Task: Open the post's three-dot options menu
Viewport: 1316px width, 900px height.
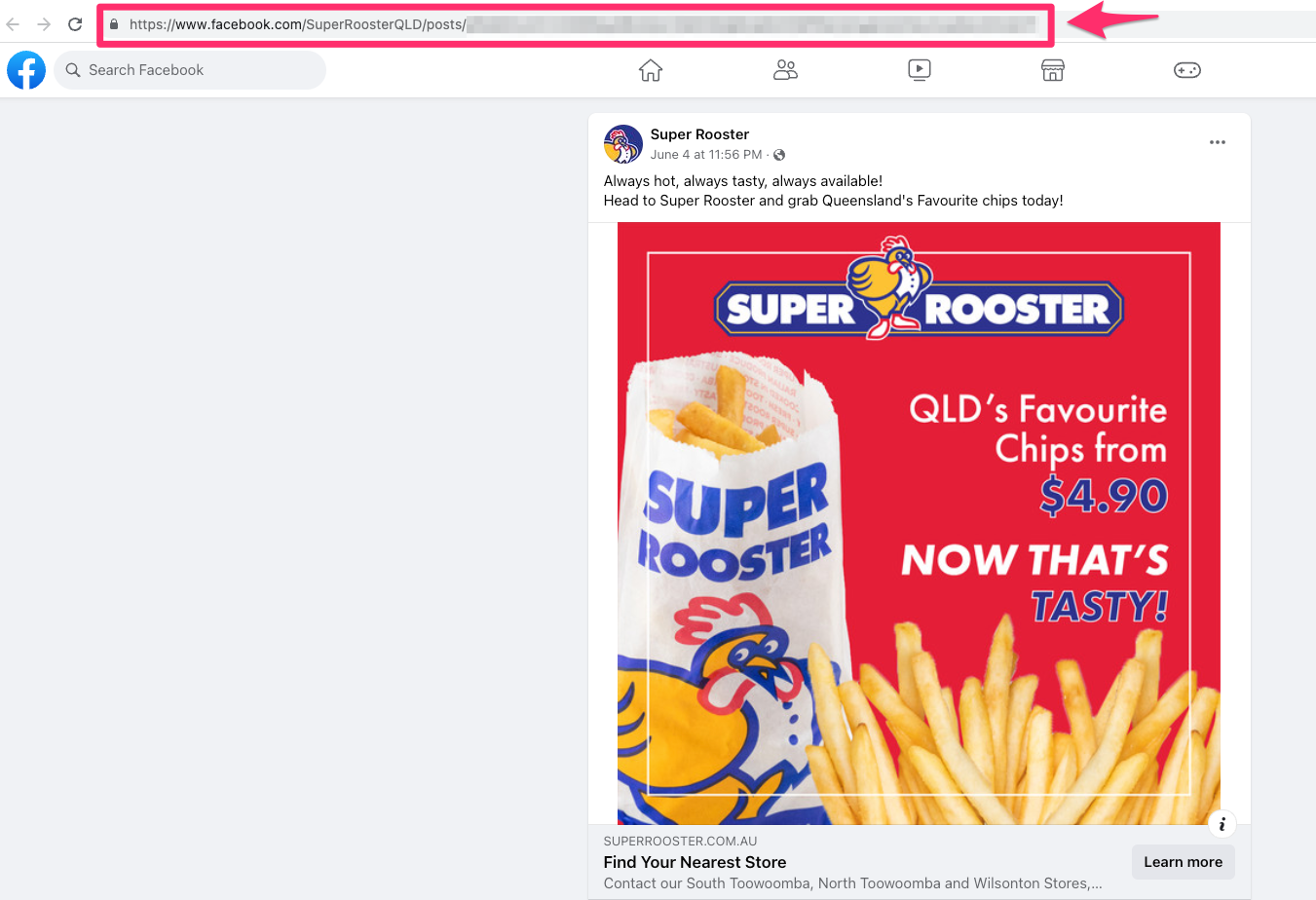Action: pyautogui.click(x=1218, y=142)
